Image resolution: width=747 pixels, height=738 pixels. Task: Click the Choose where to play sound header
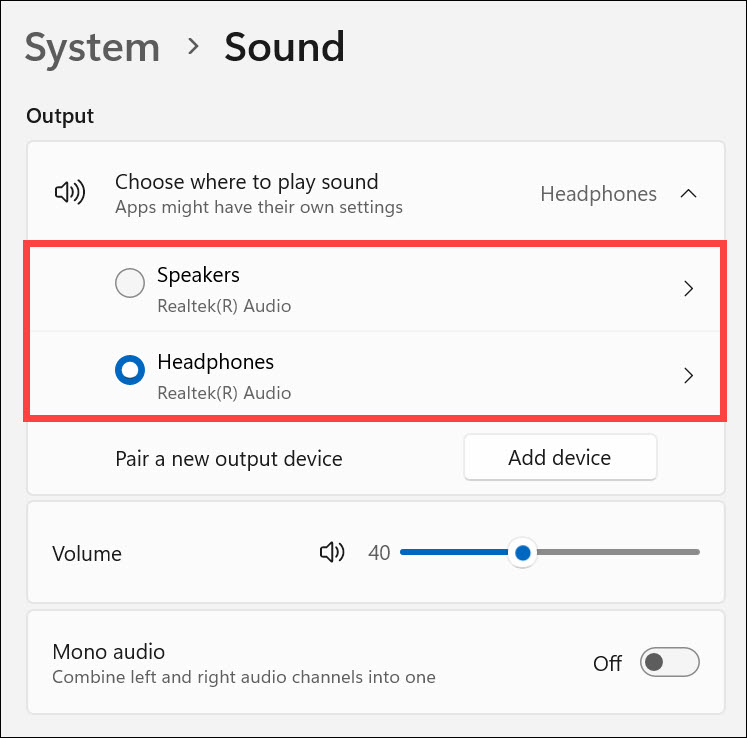(x=246, y=182)
